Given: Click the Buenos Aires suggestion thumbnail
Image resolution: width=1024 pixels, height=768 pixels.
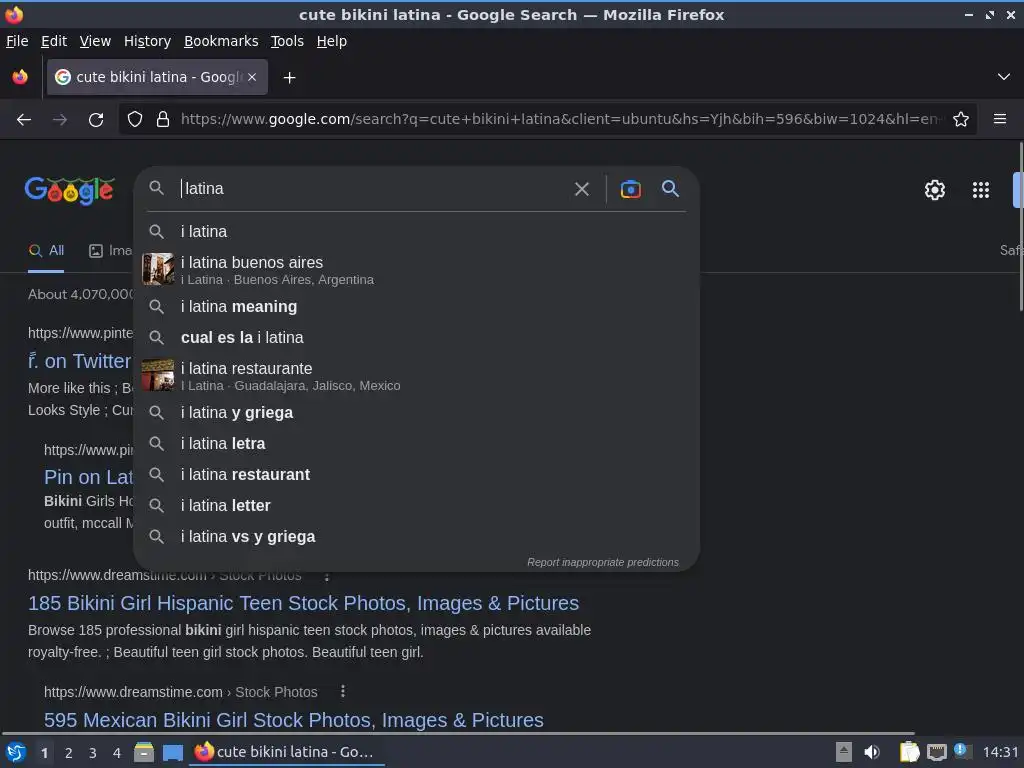Looking at the screenshot, I should (x=158, y=269).
